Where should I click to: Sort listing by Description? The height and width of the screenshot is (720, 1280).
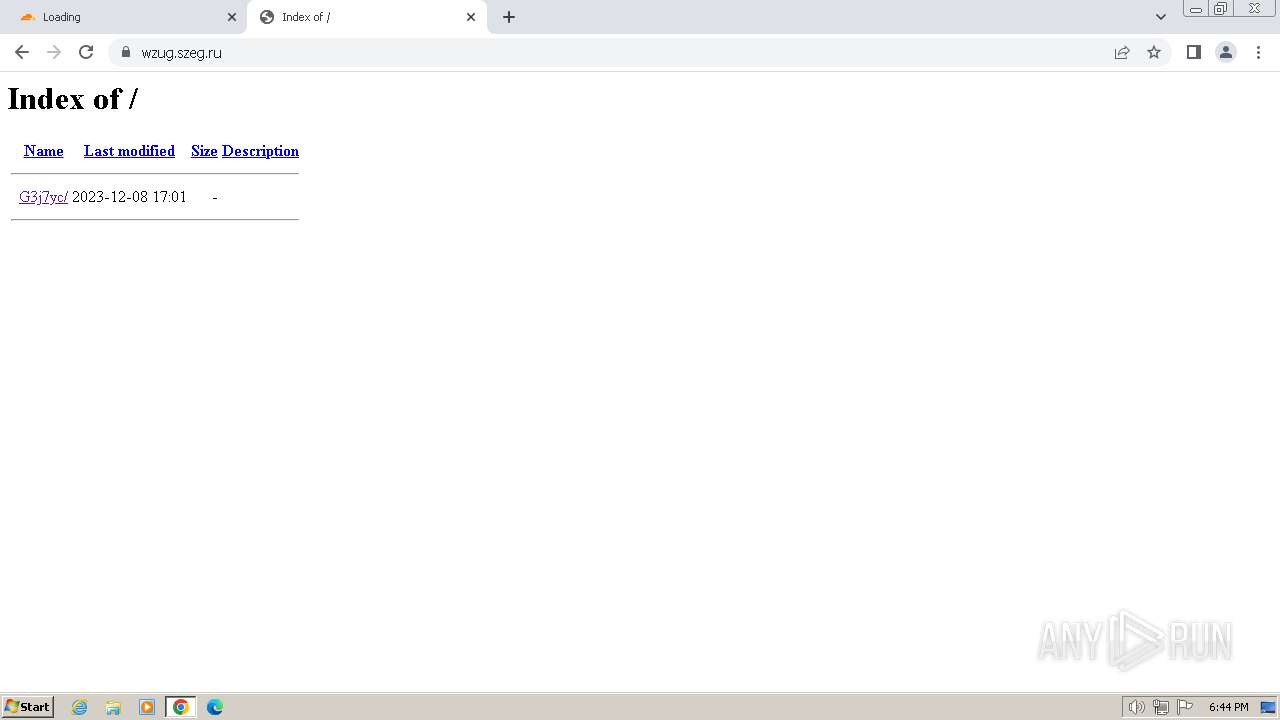point(260,151)
